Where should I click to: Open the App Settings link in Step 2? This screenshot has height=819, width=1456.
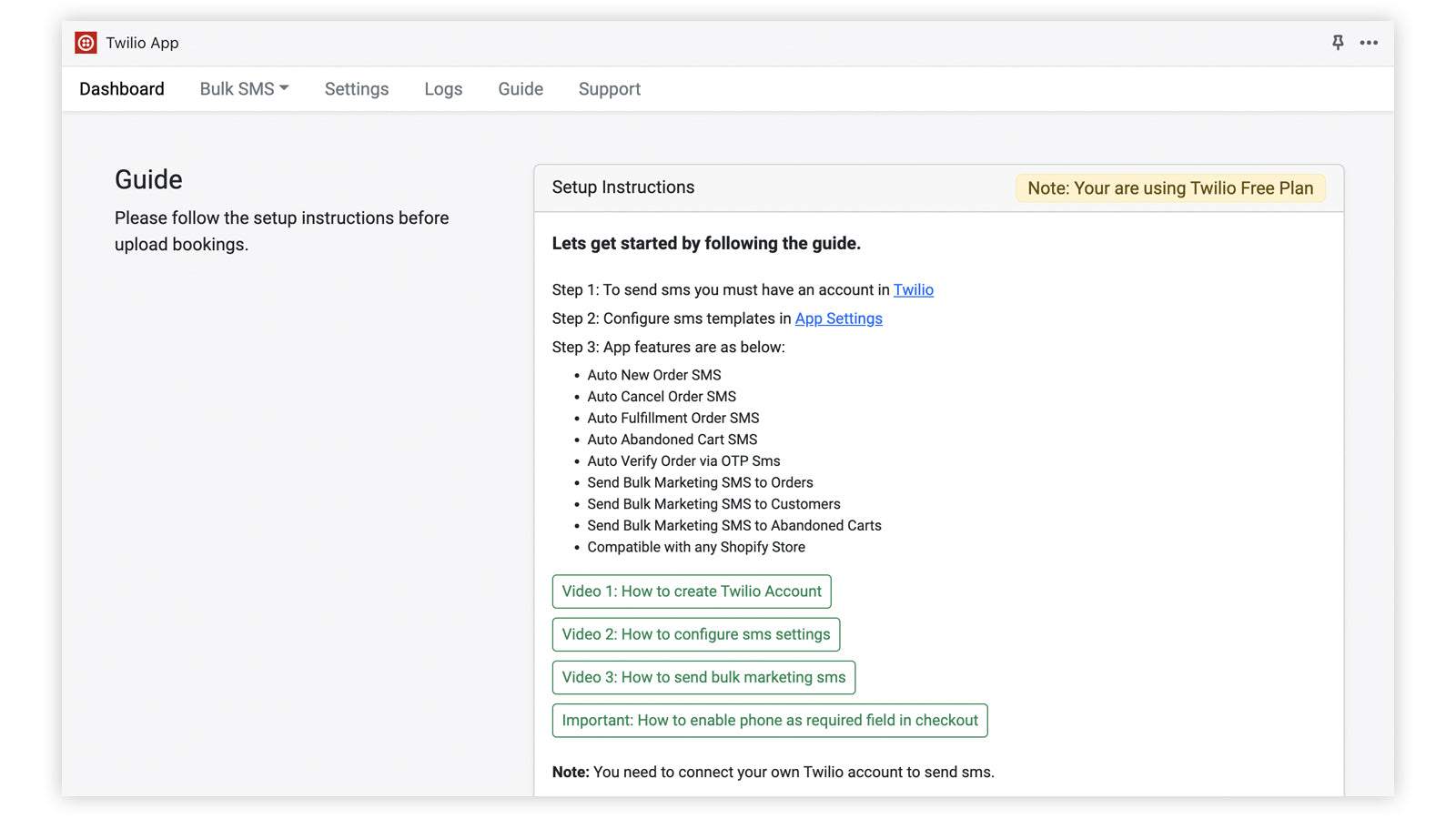pos(838,318)
